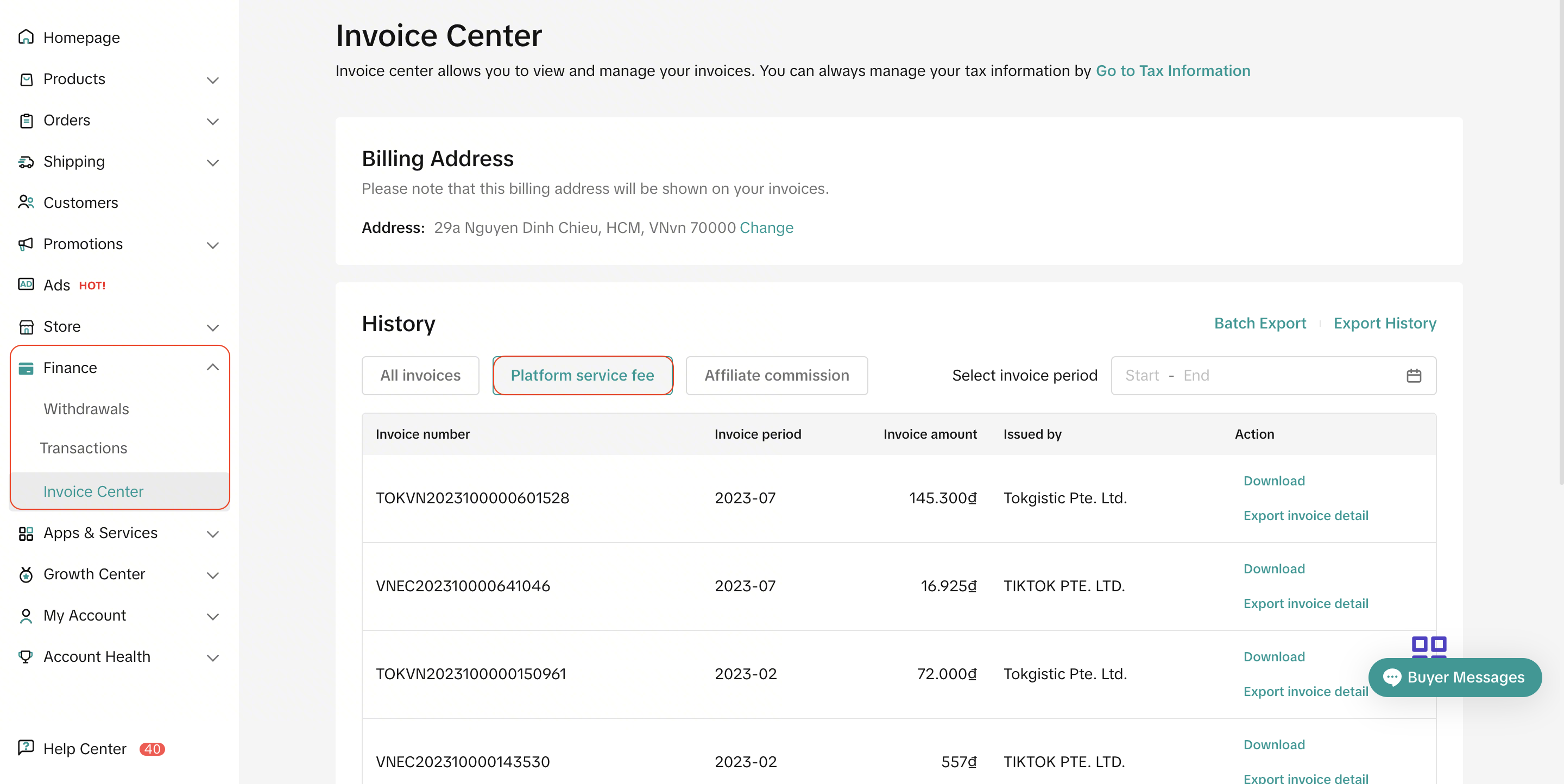The width and height of the screenshot is (1564, 784).
Task: Click the calendar icon in period field
Action: 1414,376
